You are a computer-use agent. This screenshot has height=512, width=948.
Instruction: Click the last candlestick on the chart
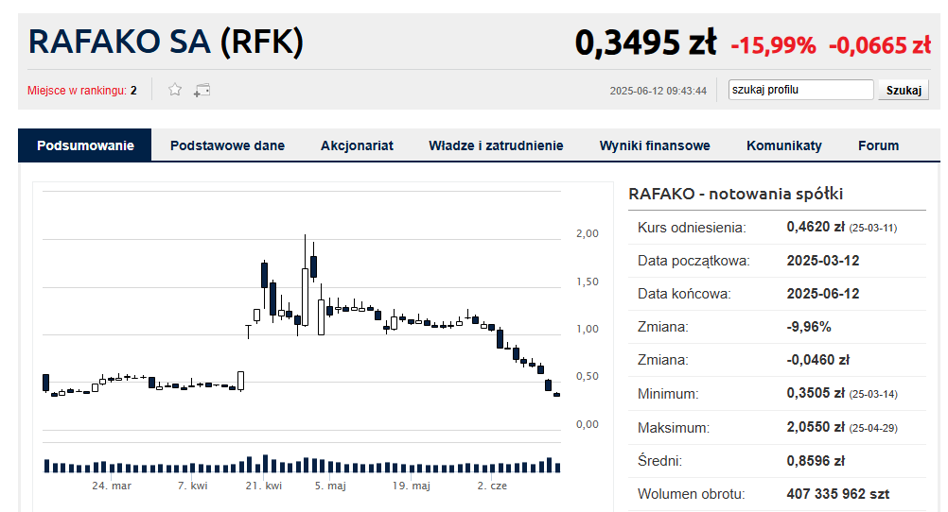coord(556,395)
